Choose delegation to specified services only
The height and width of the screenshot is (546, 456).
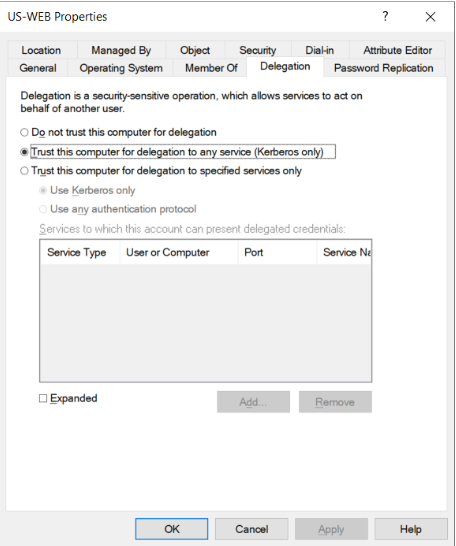tap(24, 171)
